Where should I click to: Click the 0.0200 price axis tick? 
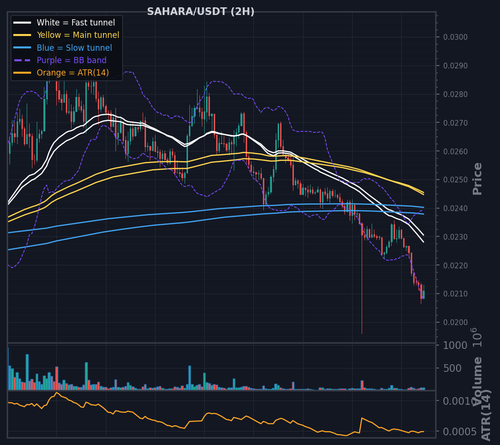click(455, 322)
